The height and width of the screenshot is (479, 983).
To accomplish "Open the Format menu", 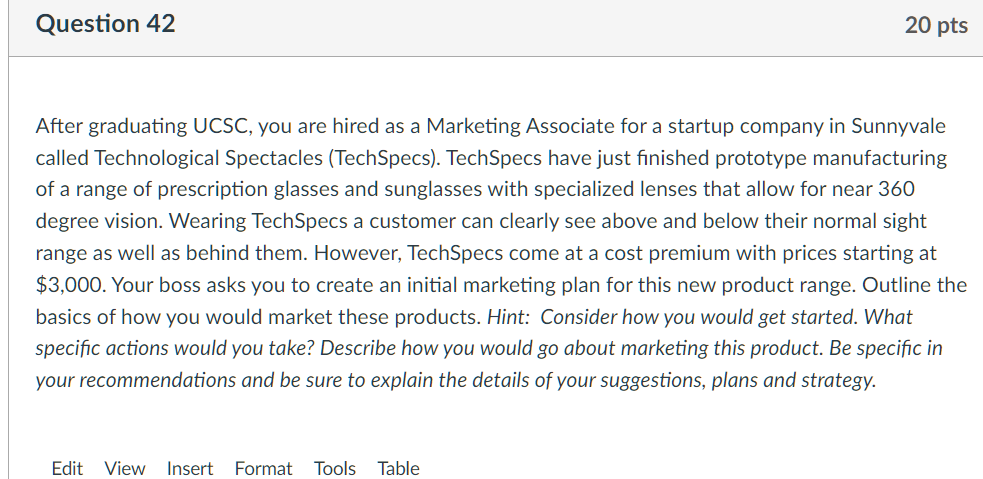I will (264, 468).
